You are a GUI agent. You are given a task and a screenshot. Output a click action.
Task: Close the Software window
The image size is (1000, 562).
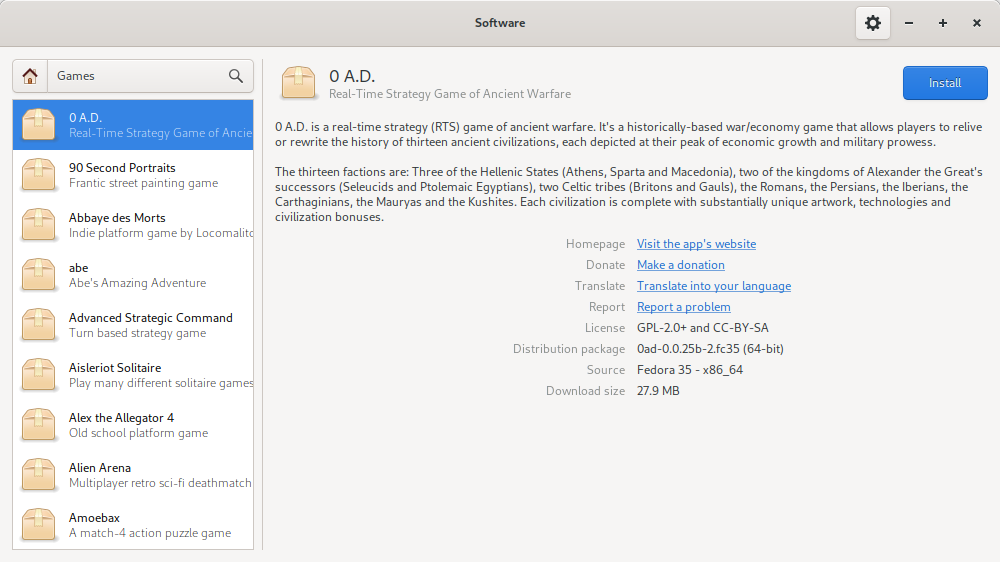(x=976, y=23)
